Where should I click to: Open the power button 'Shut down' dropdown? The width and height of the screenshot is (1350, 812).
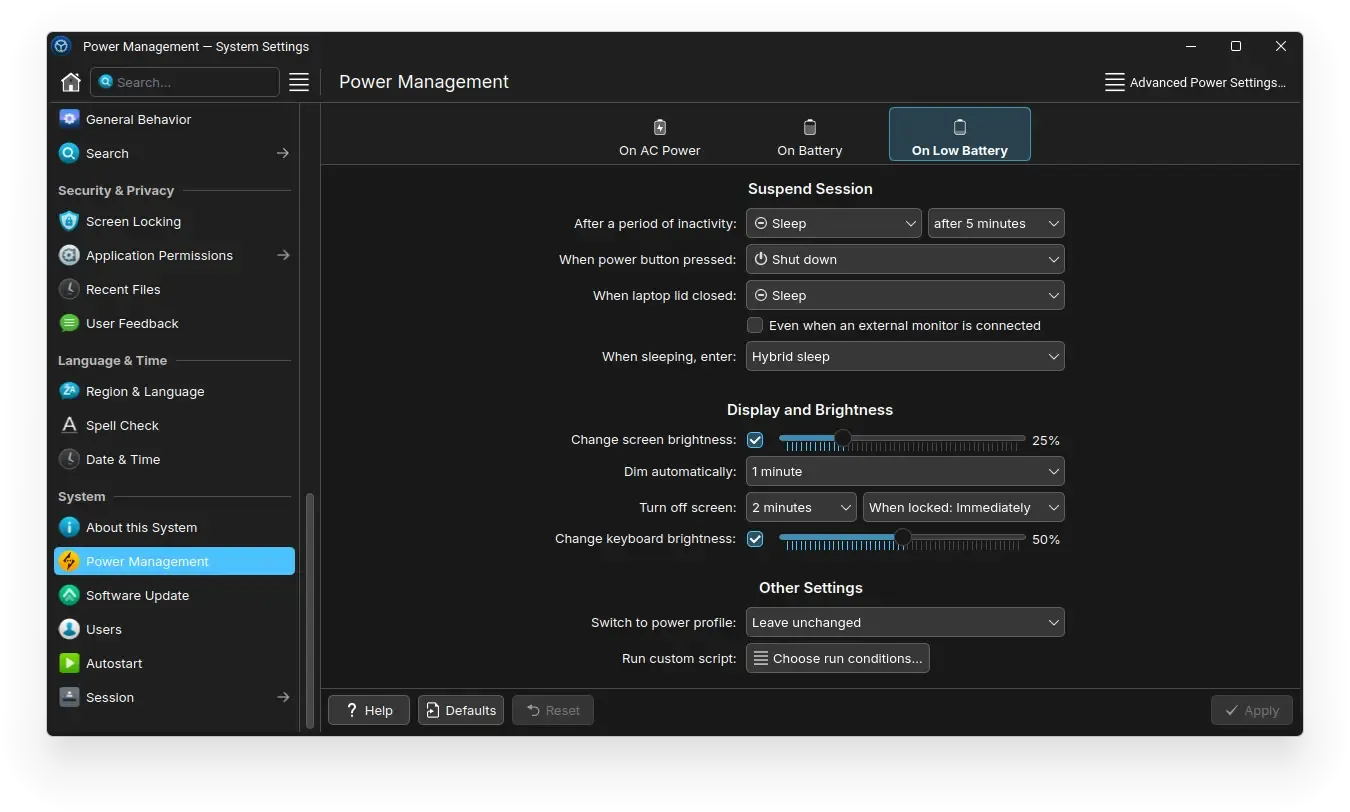pos(905,259)
